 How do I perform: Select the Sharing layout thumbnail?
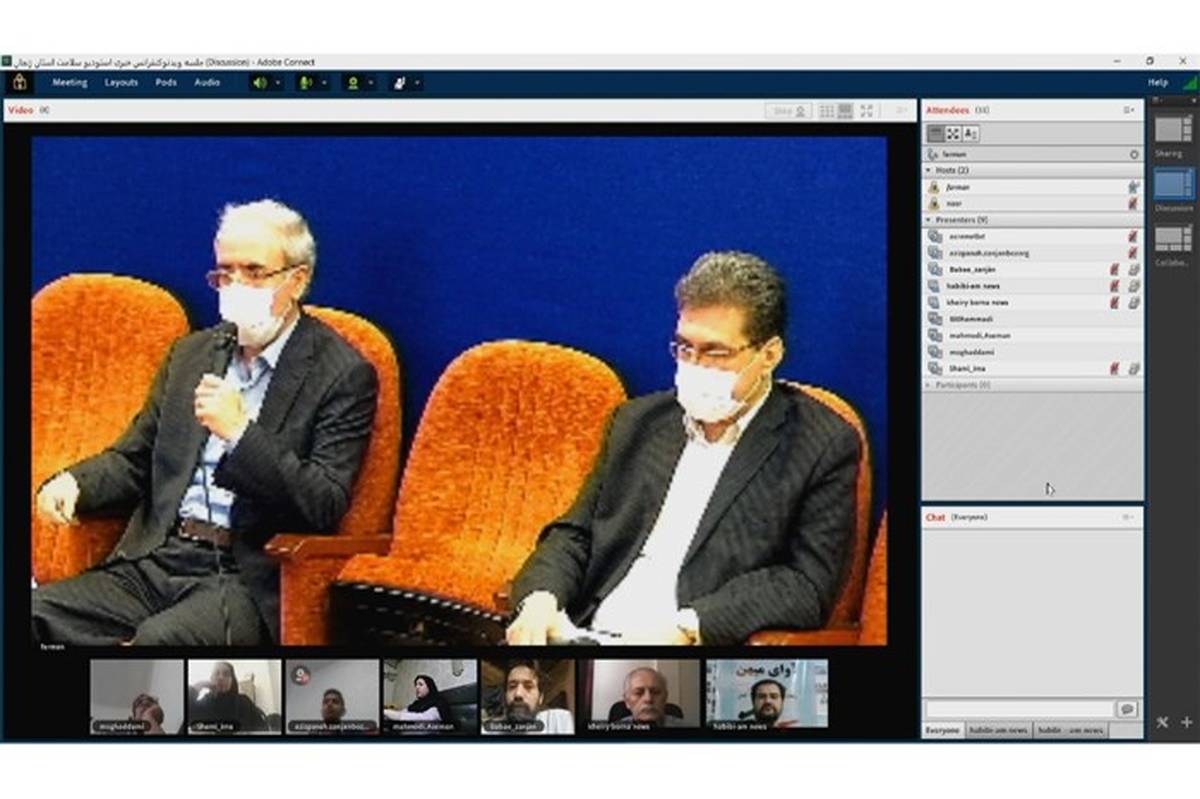(1173, 129)
